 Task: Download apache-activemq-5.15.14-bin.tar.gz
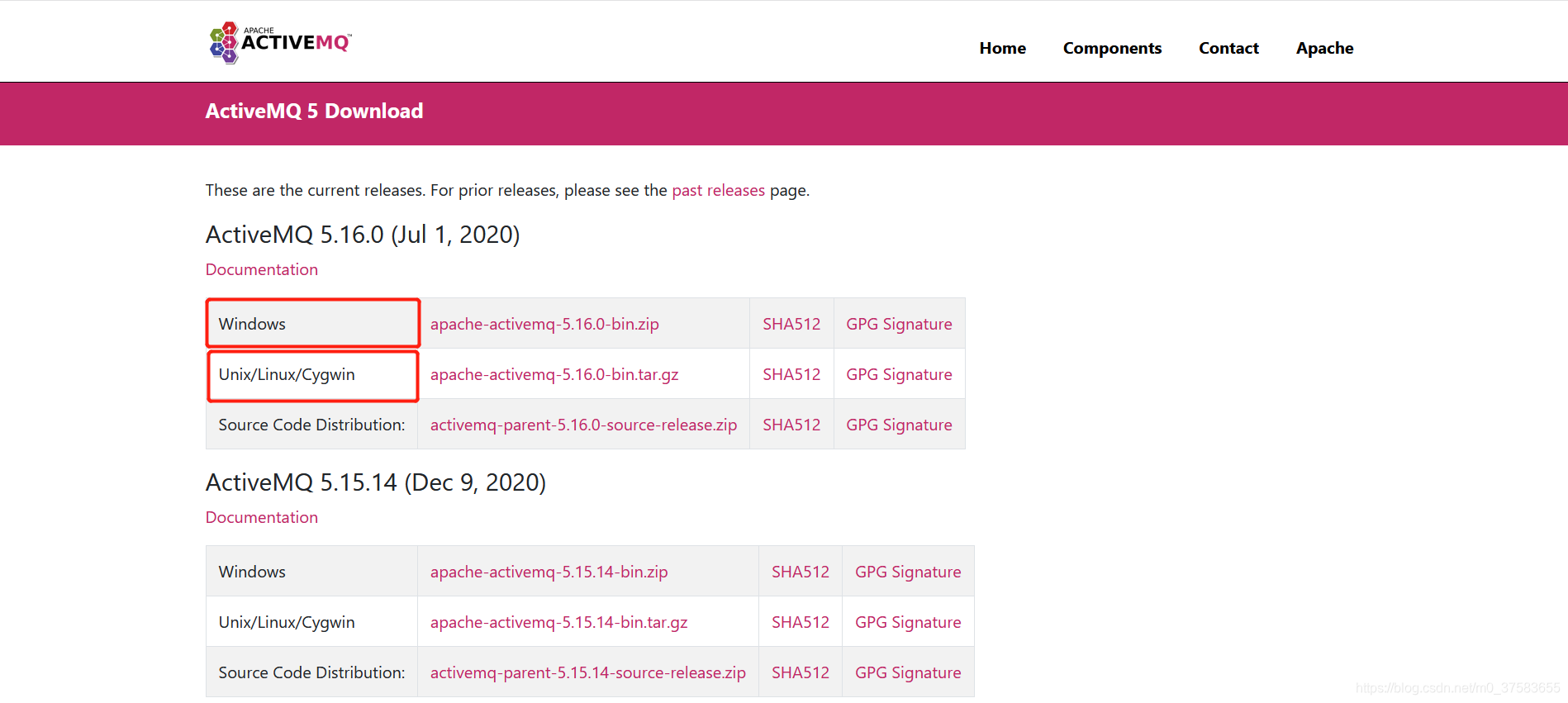[558, 622]
